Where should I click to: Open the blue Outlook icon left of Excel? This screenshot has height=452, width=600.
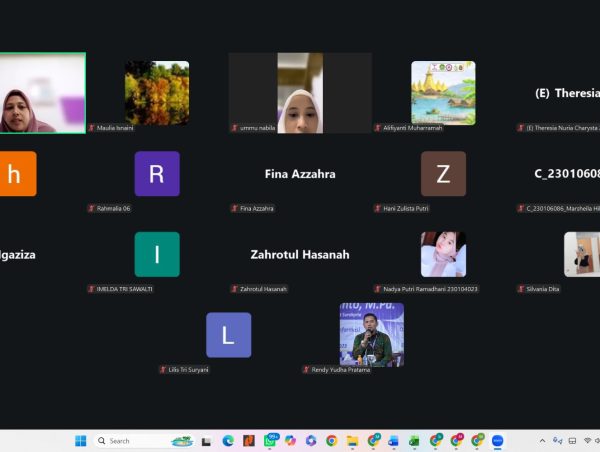(x=393, y=441)
